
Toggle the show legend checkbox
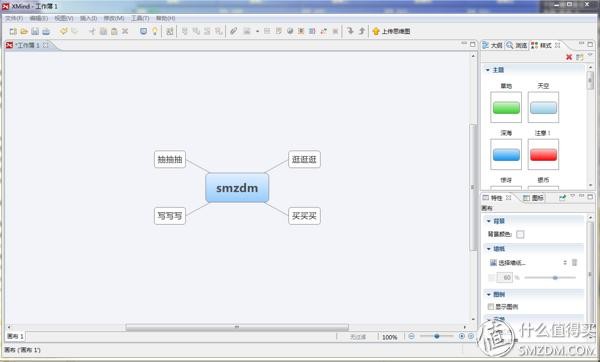pos(491,307)
